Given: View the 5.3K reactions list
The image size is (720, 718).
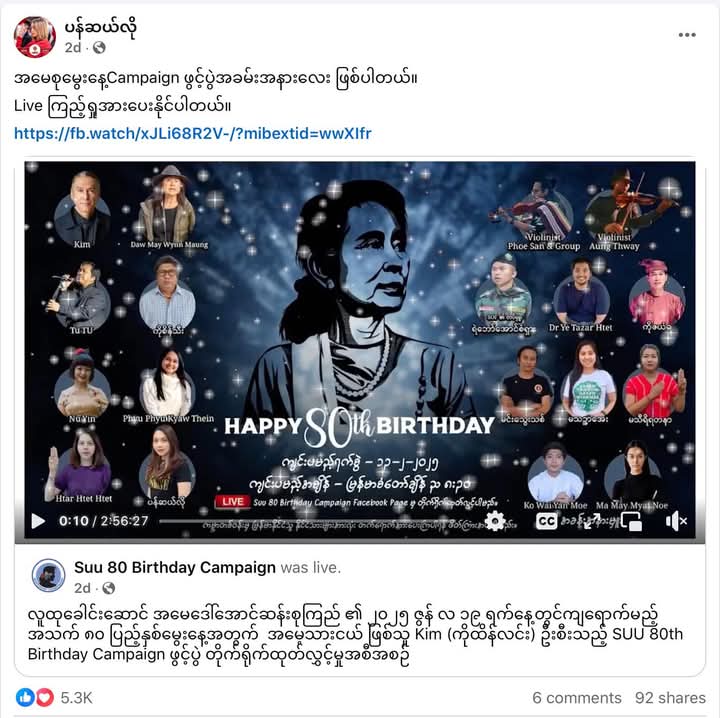Looking at the screenshot, I should click(77, 698).
